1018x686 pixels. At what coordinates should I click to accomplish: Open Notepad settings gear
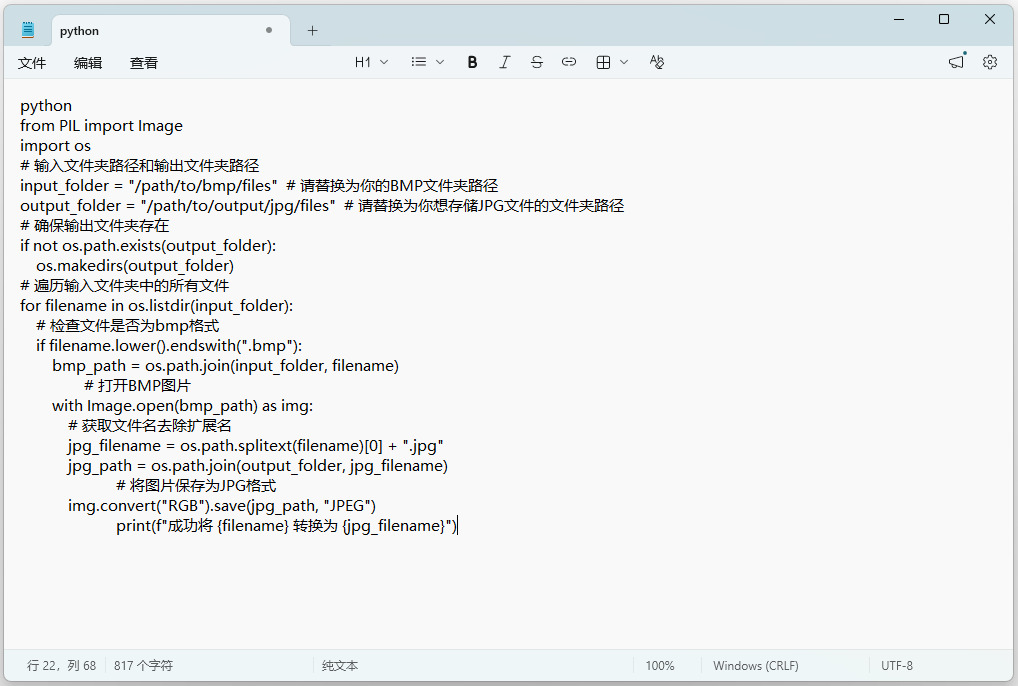coord(989,62)
